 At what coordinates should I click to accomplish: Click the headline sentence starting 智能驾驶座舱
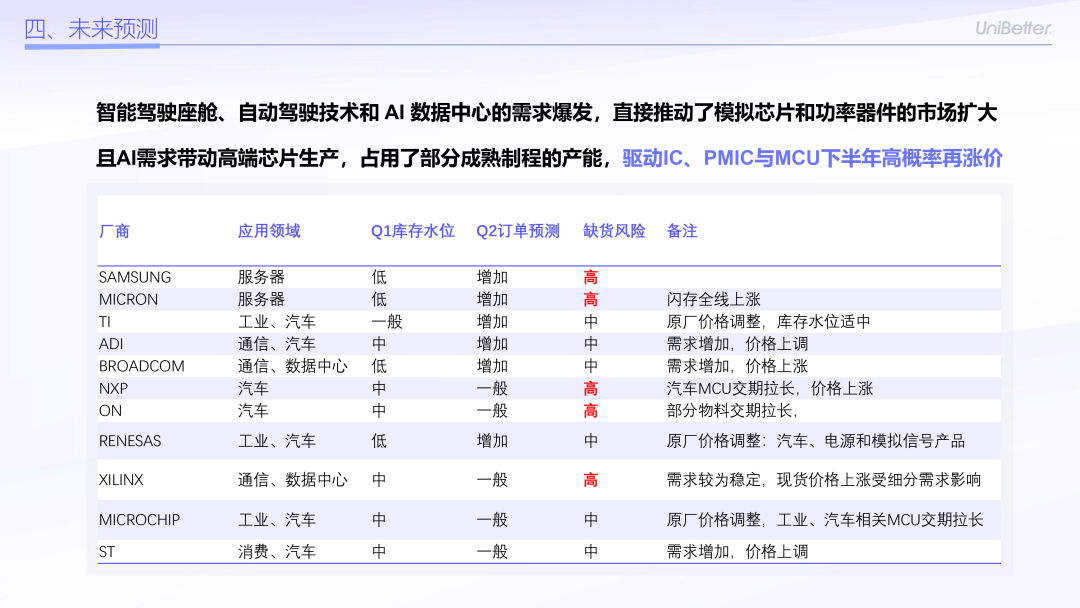(546, 112)
